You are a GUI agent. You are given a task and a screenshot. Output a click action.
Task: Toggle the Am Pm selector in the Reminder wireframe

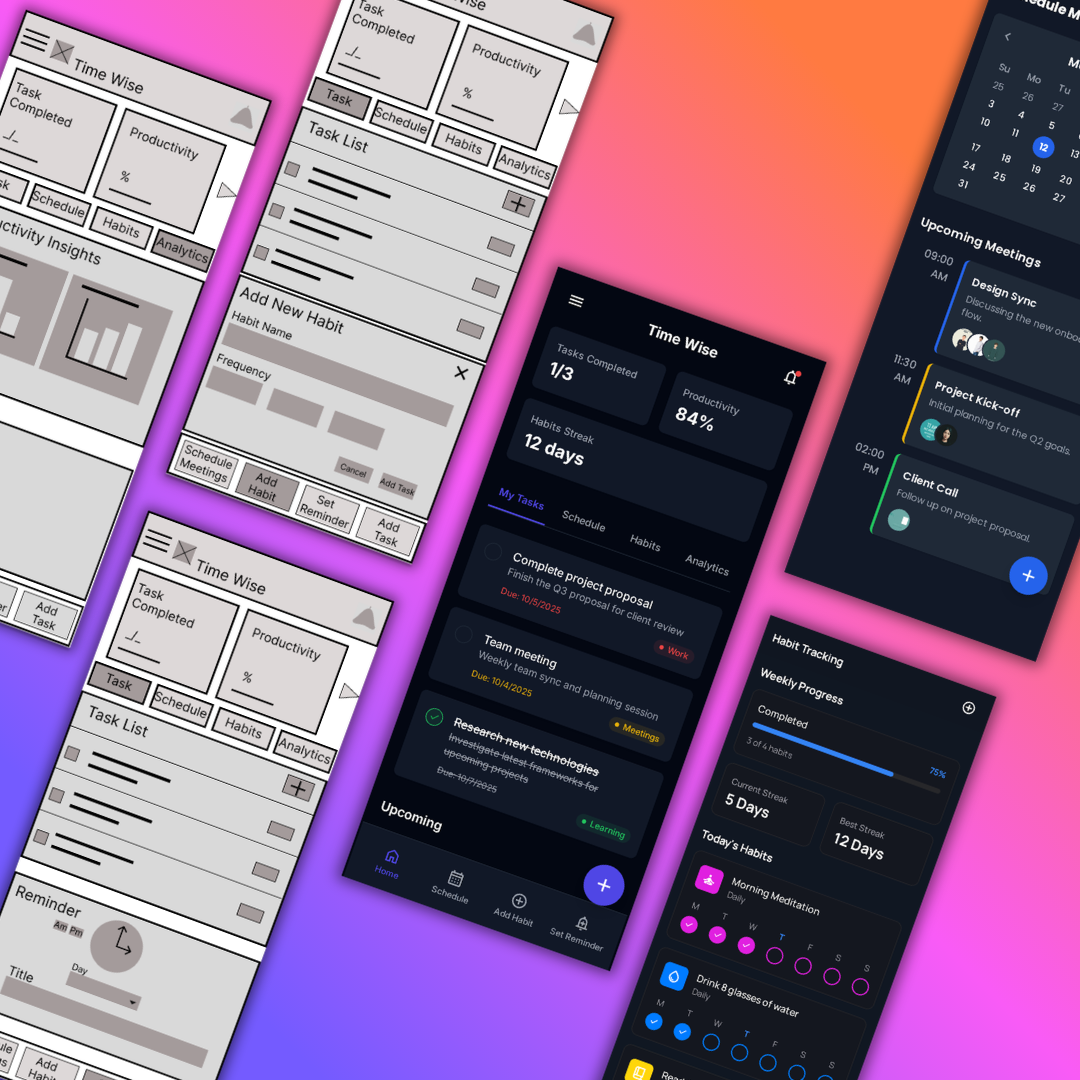click(68, 928)
